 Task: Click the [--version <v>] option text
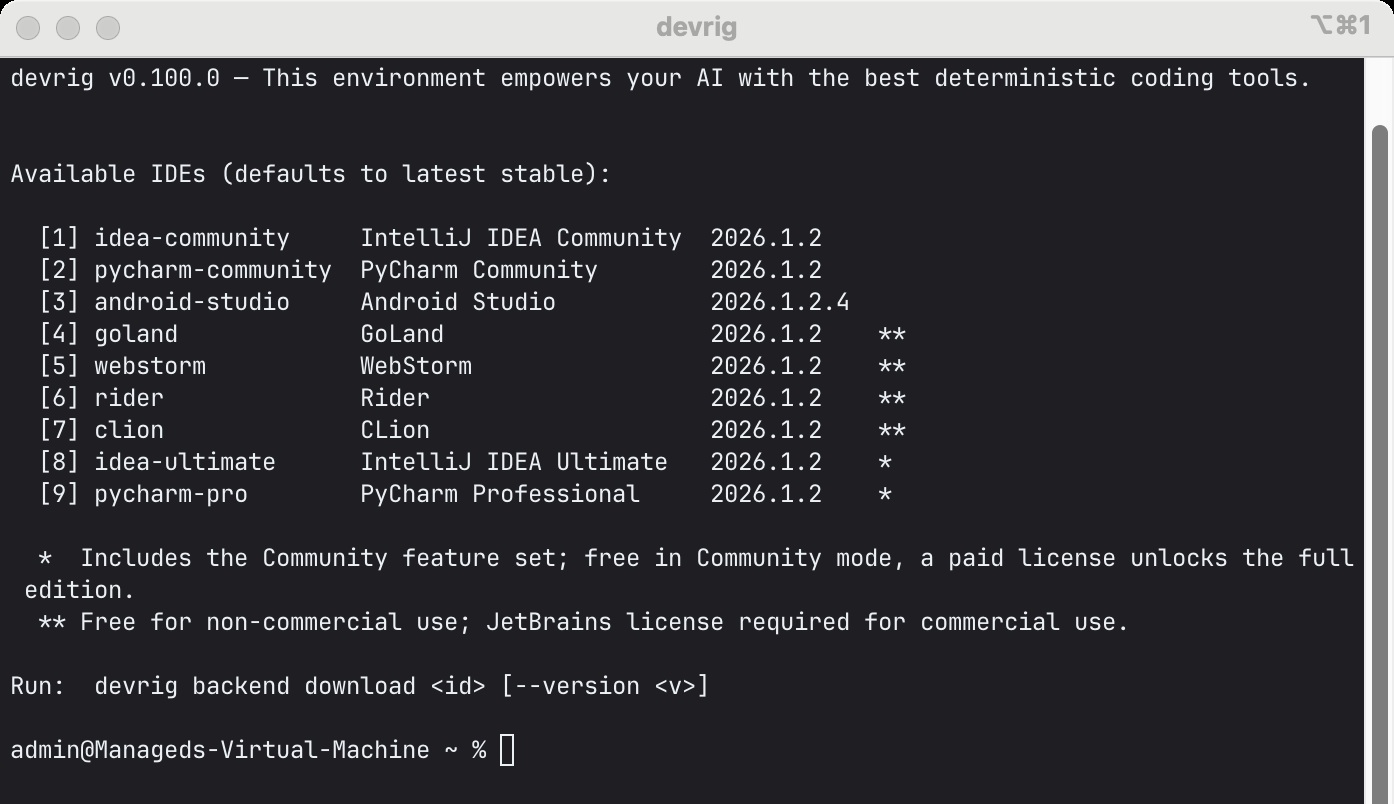click(605, 686)
